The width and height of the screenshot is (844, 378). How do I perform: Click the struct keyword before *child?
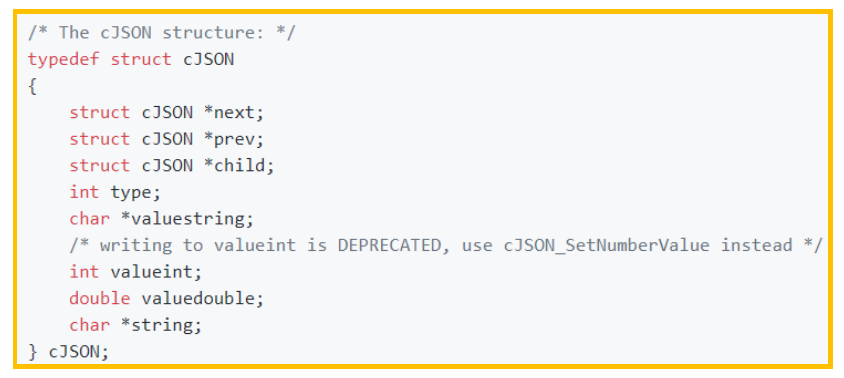(x=100, y=166)
